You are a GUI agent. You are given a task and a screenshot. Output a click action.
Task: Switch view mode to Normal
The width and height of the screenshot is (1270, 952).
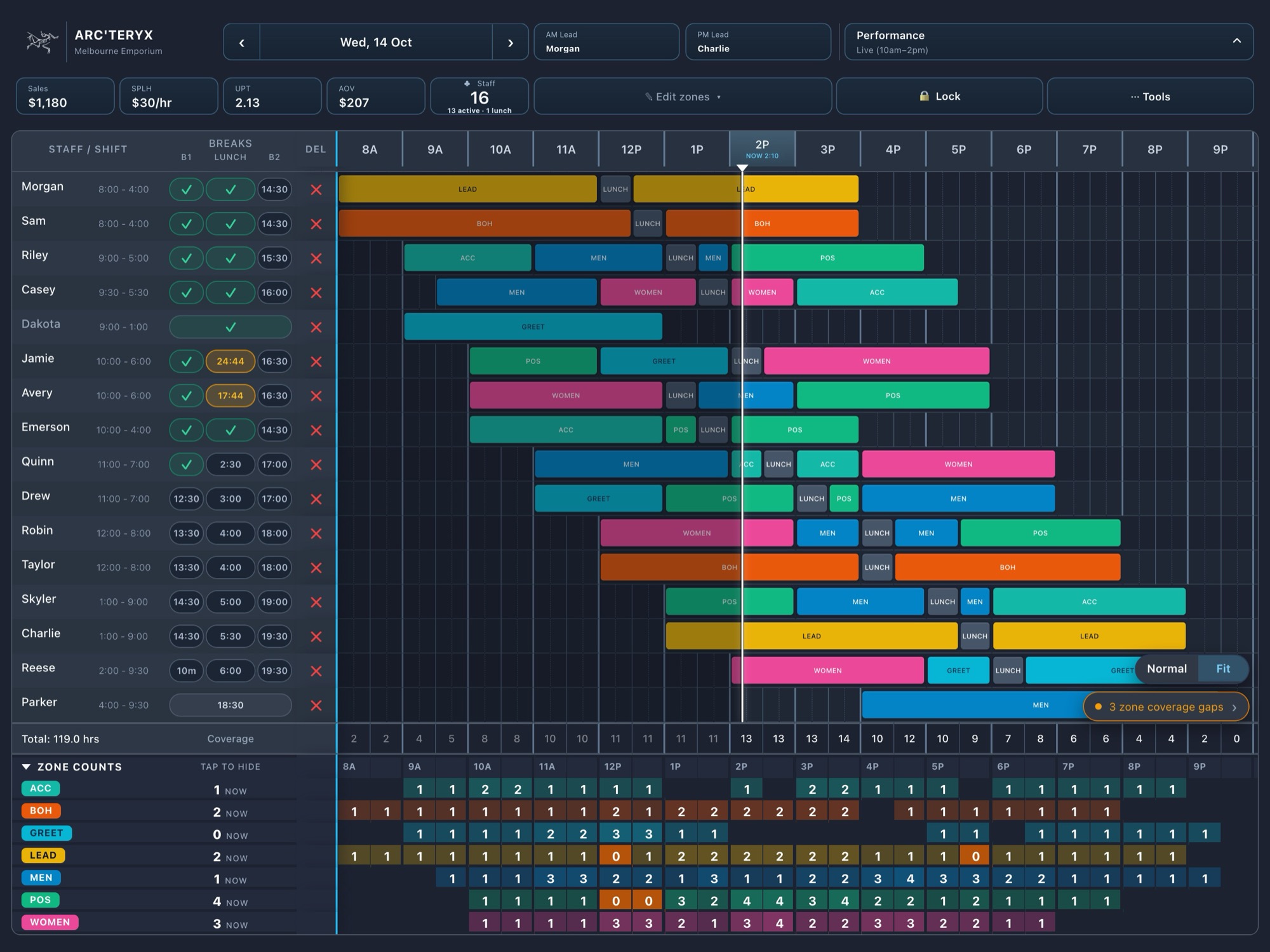click(x=1166, y=669)
